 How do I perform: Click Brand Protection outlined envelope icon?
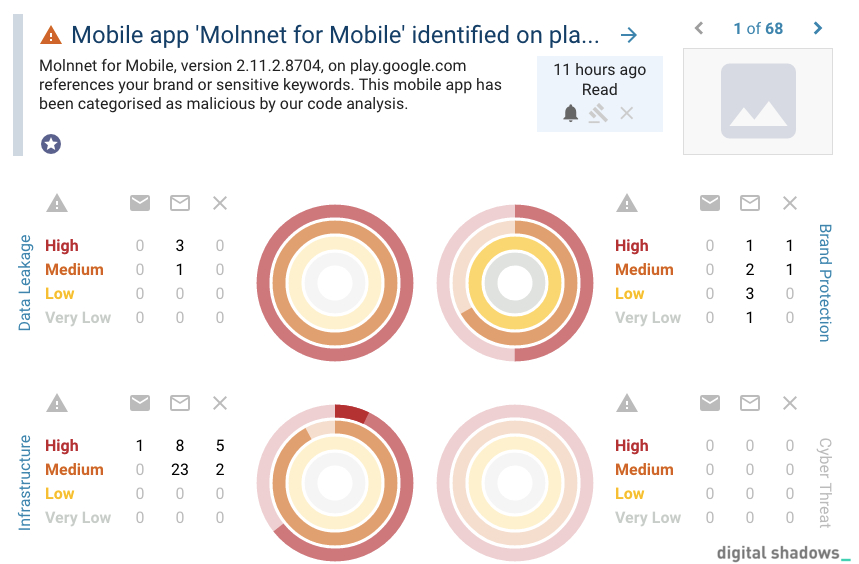pos(749,203)
